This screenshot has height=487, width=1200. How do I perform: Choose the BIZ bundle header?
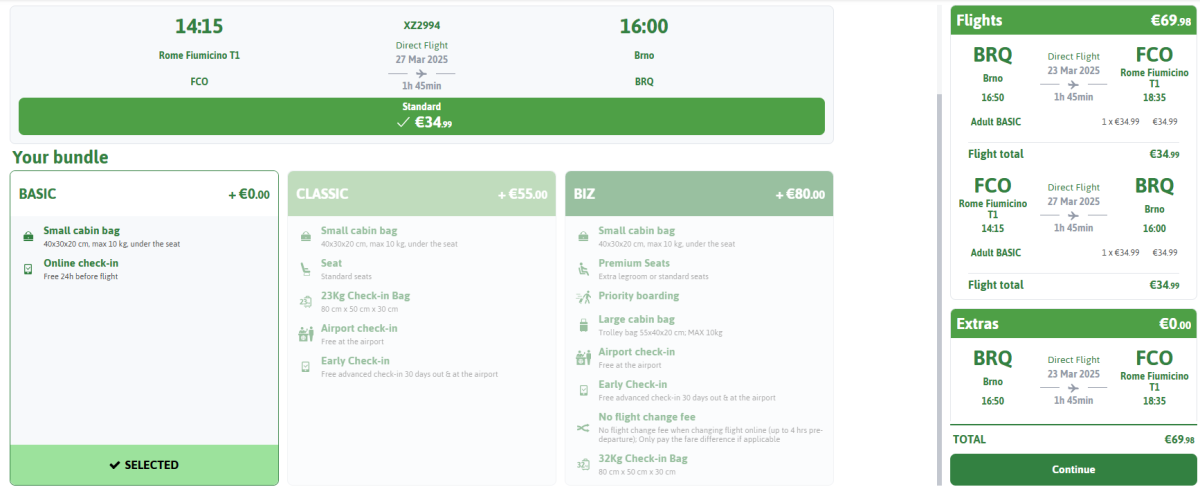[x=698, y=194]
